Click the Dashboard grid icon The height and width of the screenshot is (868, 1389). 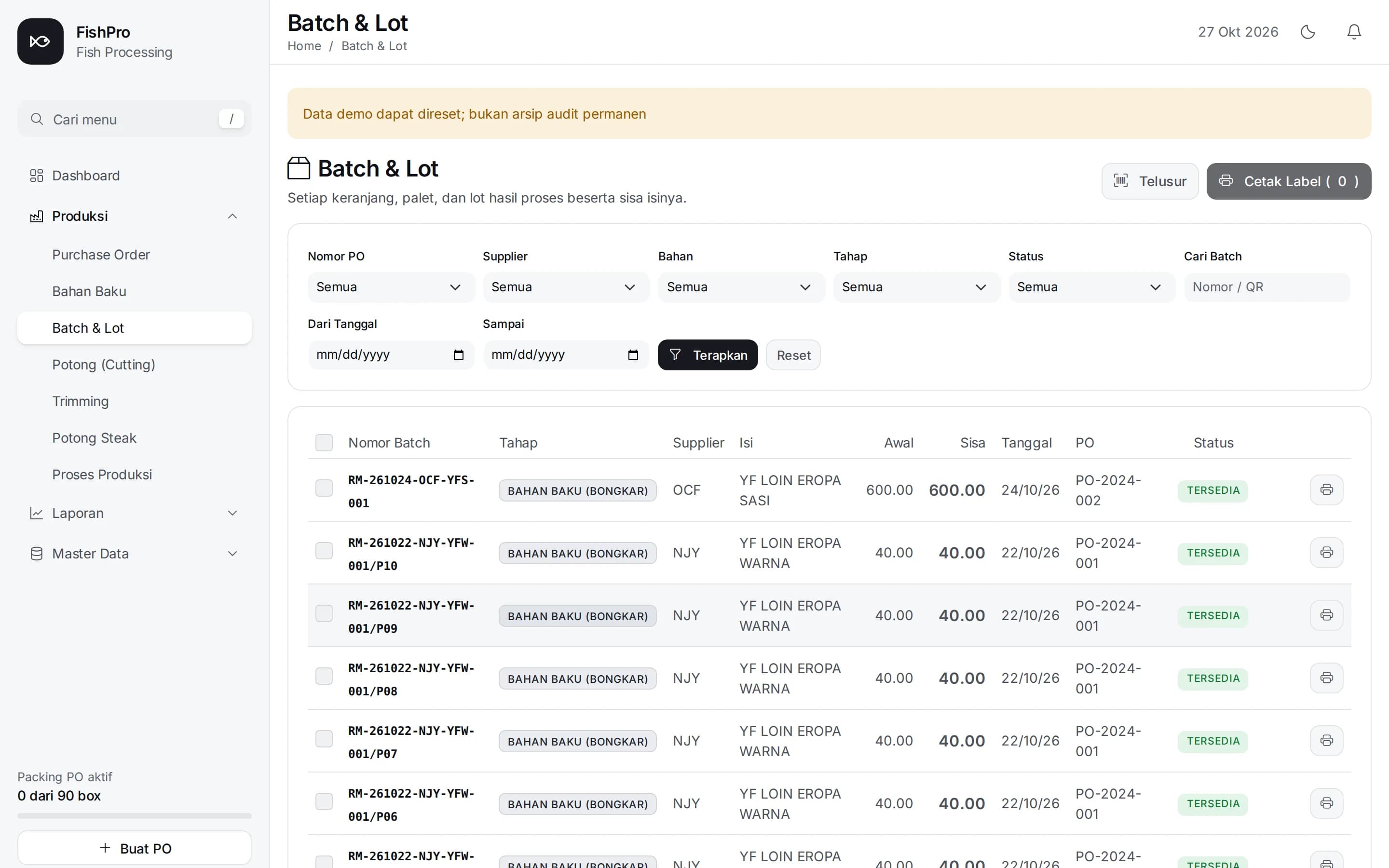37,176
